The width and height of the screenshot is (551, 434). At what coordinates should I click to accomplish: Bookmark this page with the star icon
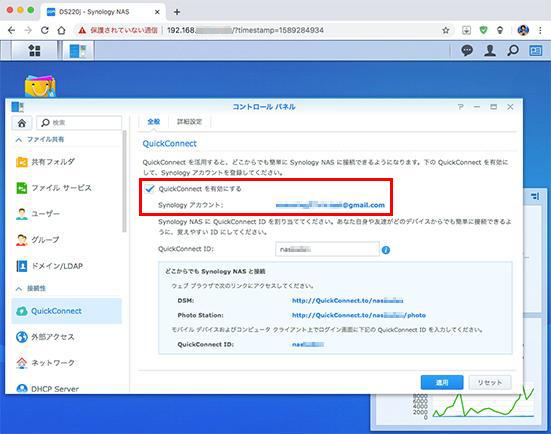pos(446,30)
